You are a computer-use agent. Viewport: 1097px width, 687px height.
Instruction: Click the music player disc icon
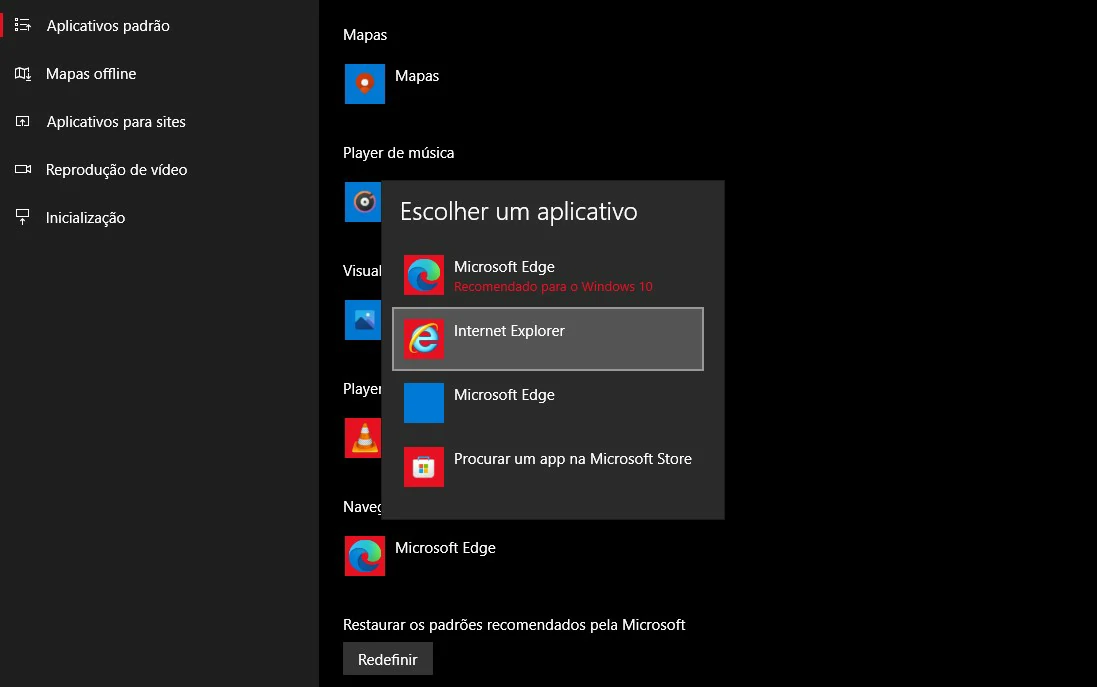(x=362, y=202)
